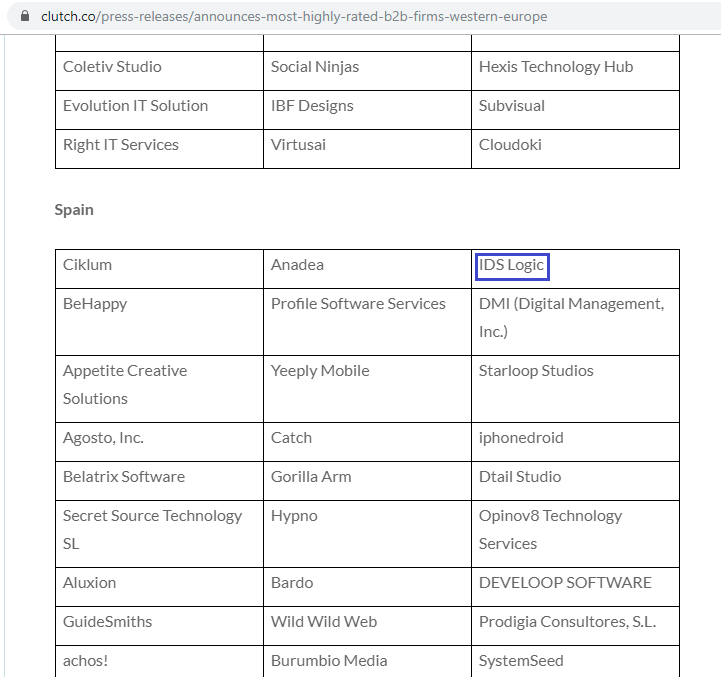This screenshot has height=677, width=721.
Task: Click the BeHappy cell
Action: (x=159, y=322)
